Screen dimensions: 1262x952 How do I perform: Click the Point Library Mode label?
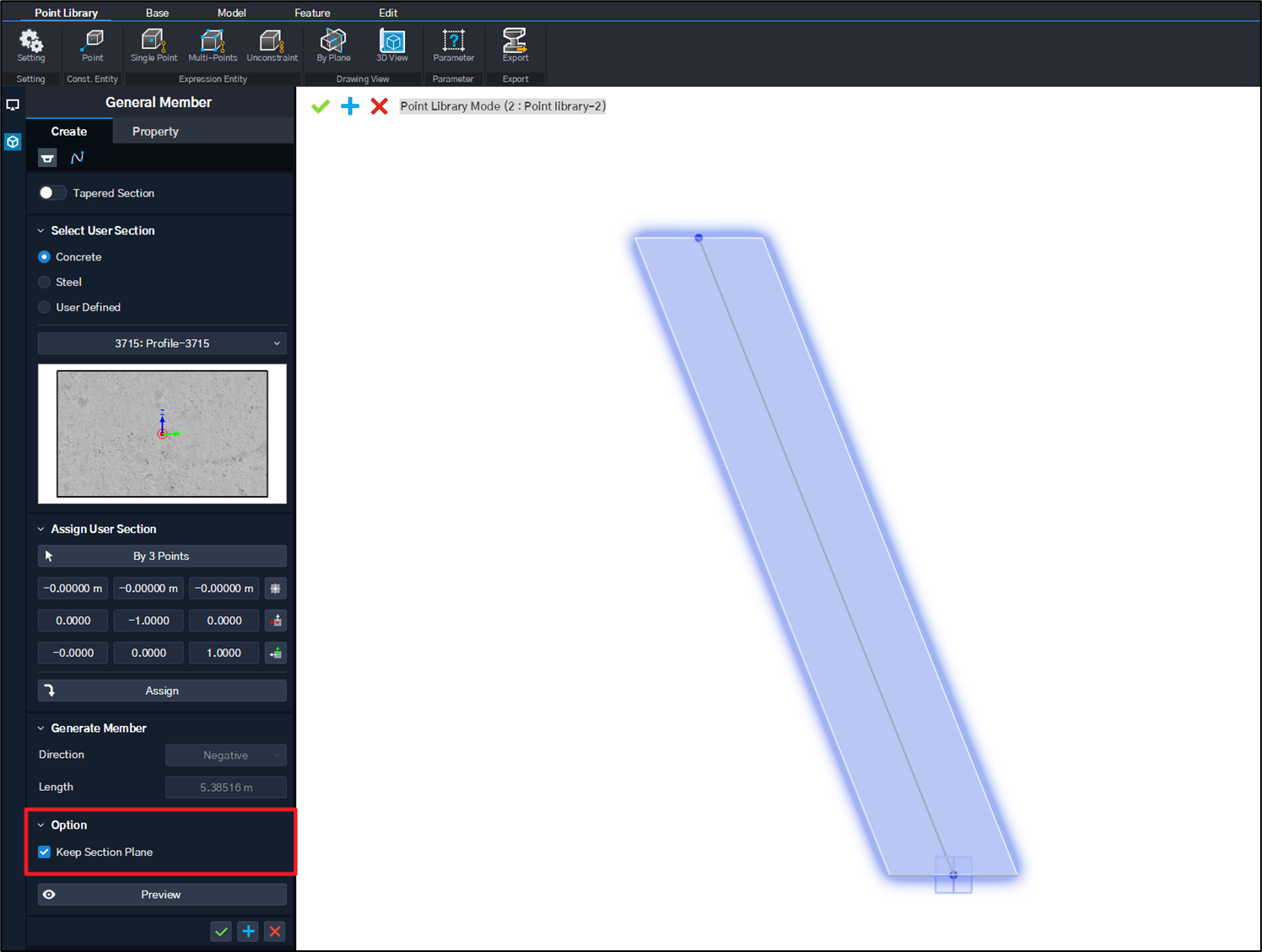(x=503, y=106)
